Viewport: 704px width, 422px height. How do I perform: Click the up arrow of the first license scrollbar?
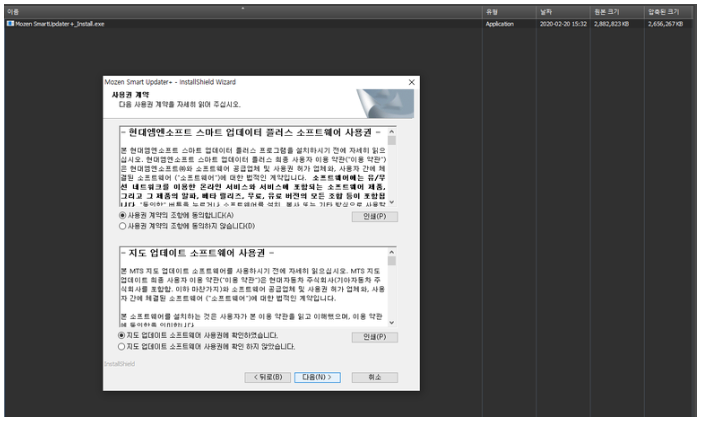tap(392, 132)
